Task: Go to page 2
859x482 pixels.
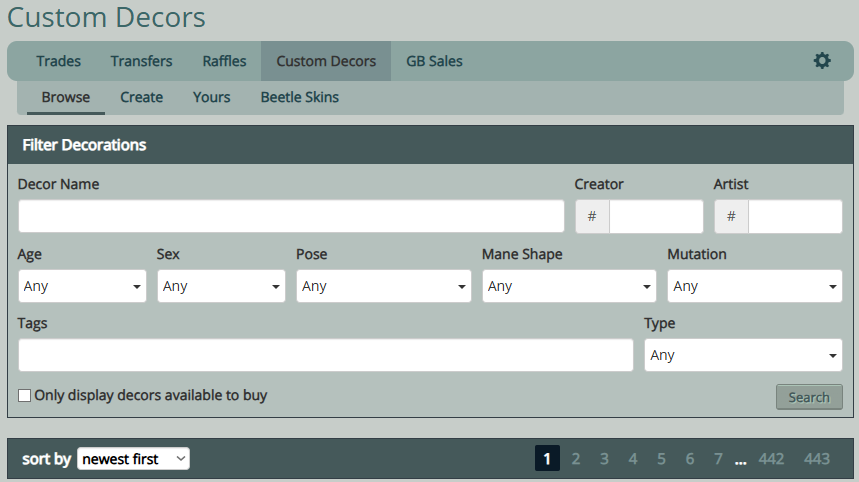Action: [x=576, y=458]
